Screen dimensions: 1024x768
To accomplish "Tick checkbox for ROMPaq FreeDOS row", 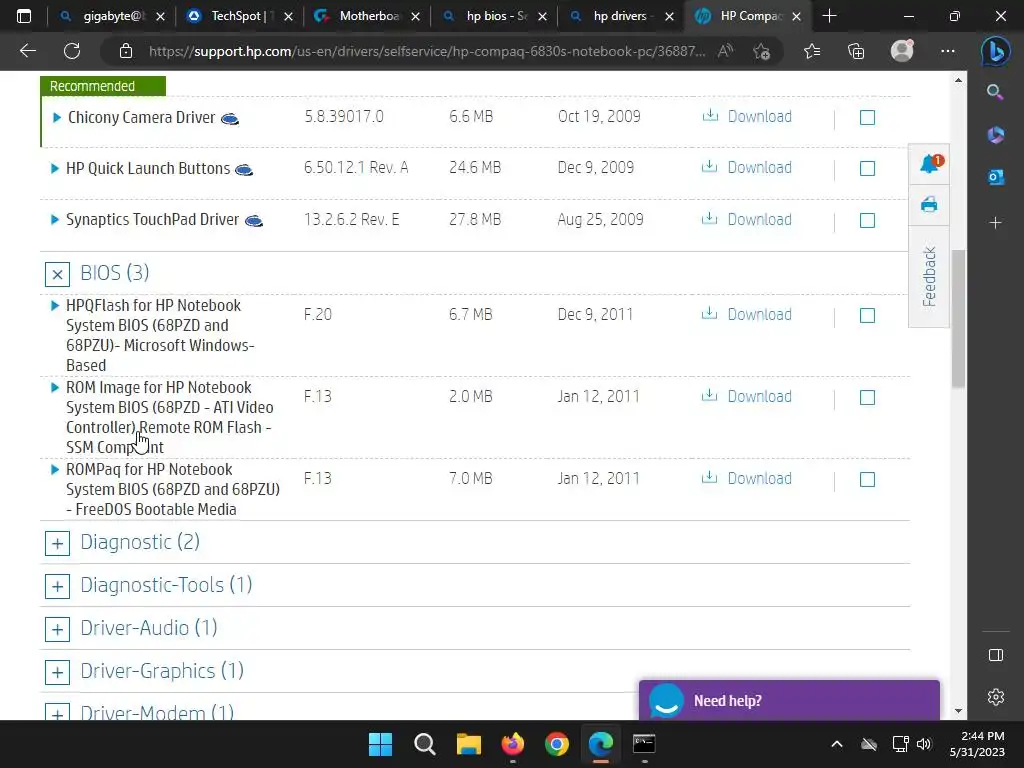I will coord(867,479).
